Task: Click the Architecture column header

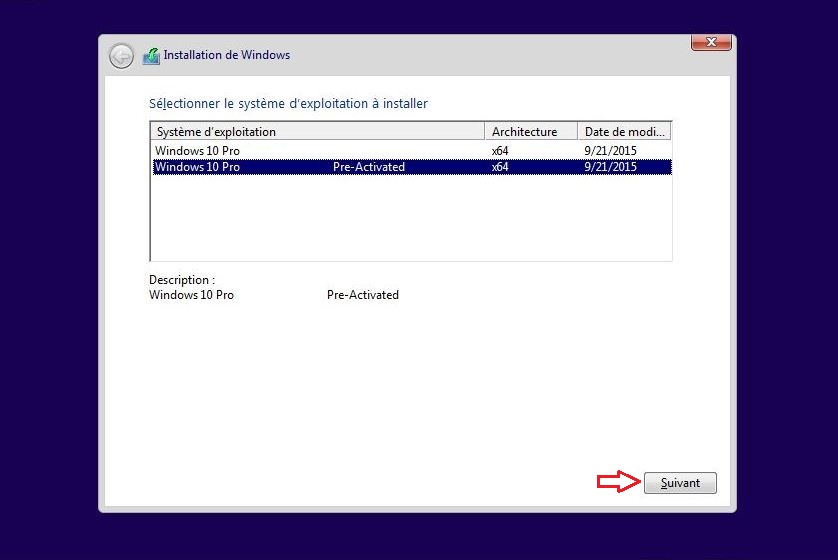Action: [531, 131]
